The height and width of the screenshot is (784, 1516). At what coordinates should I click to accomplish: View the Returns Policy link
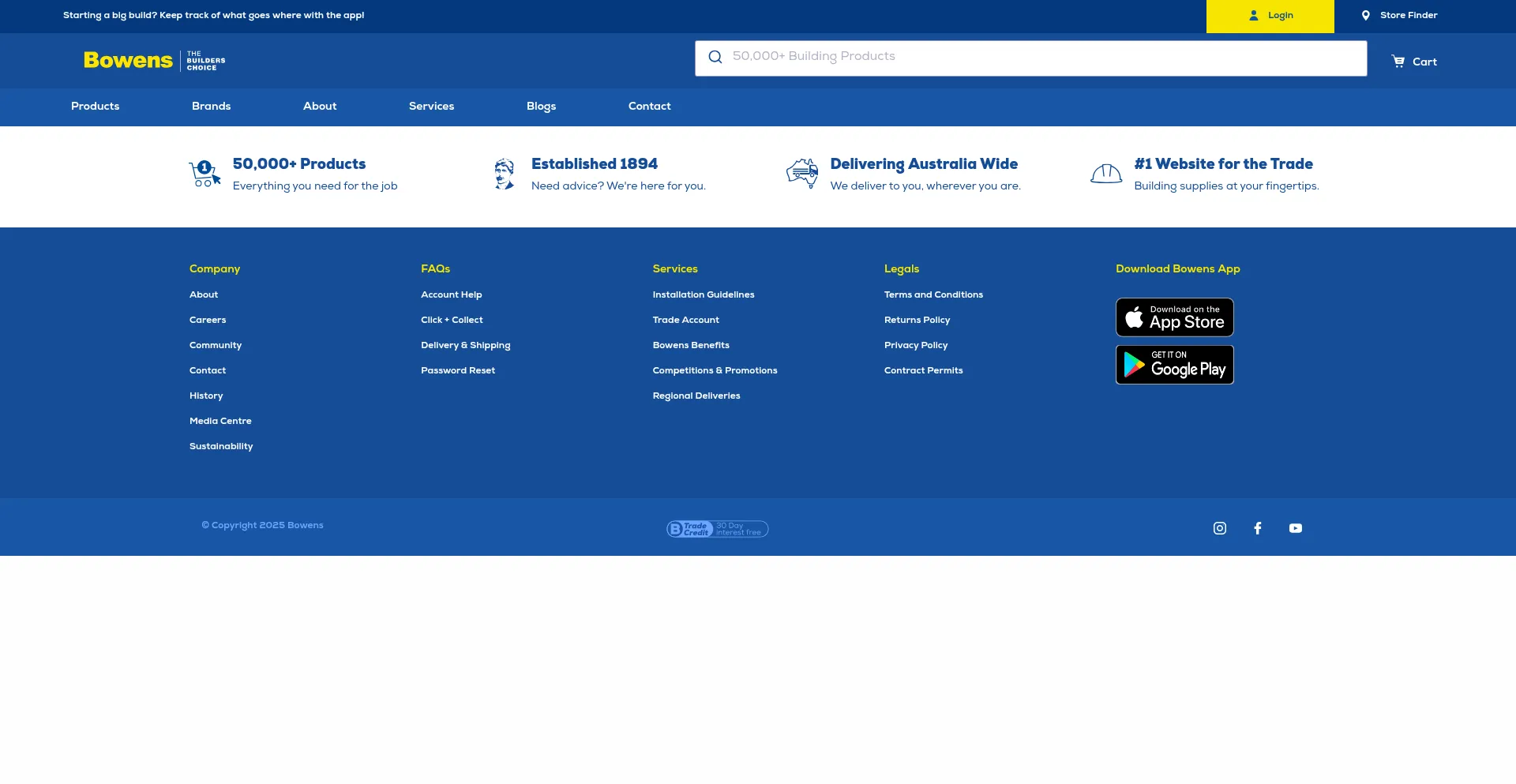tap(917, 320)
